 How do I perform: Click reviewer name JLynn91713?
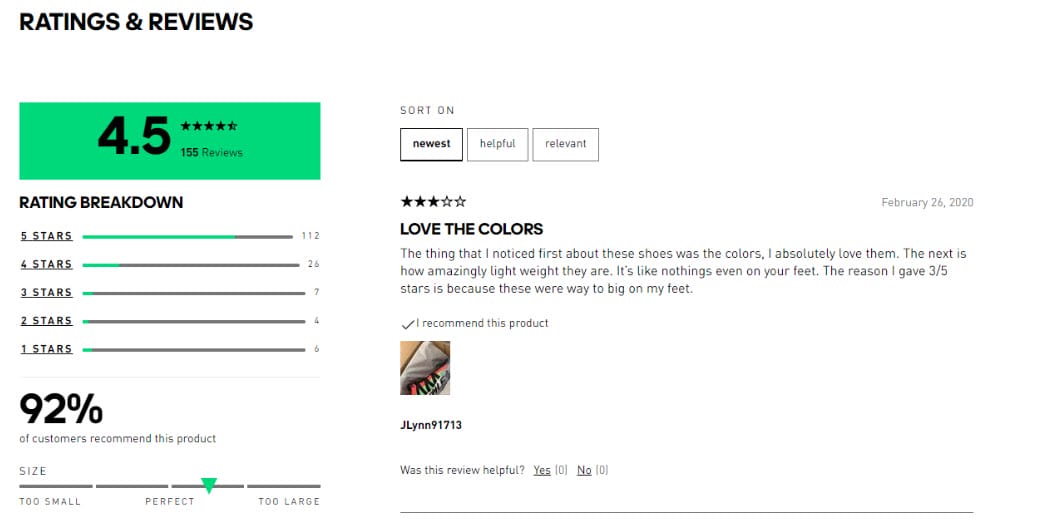(430, 425)
